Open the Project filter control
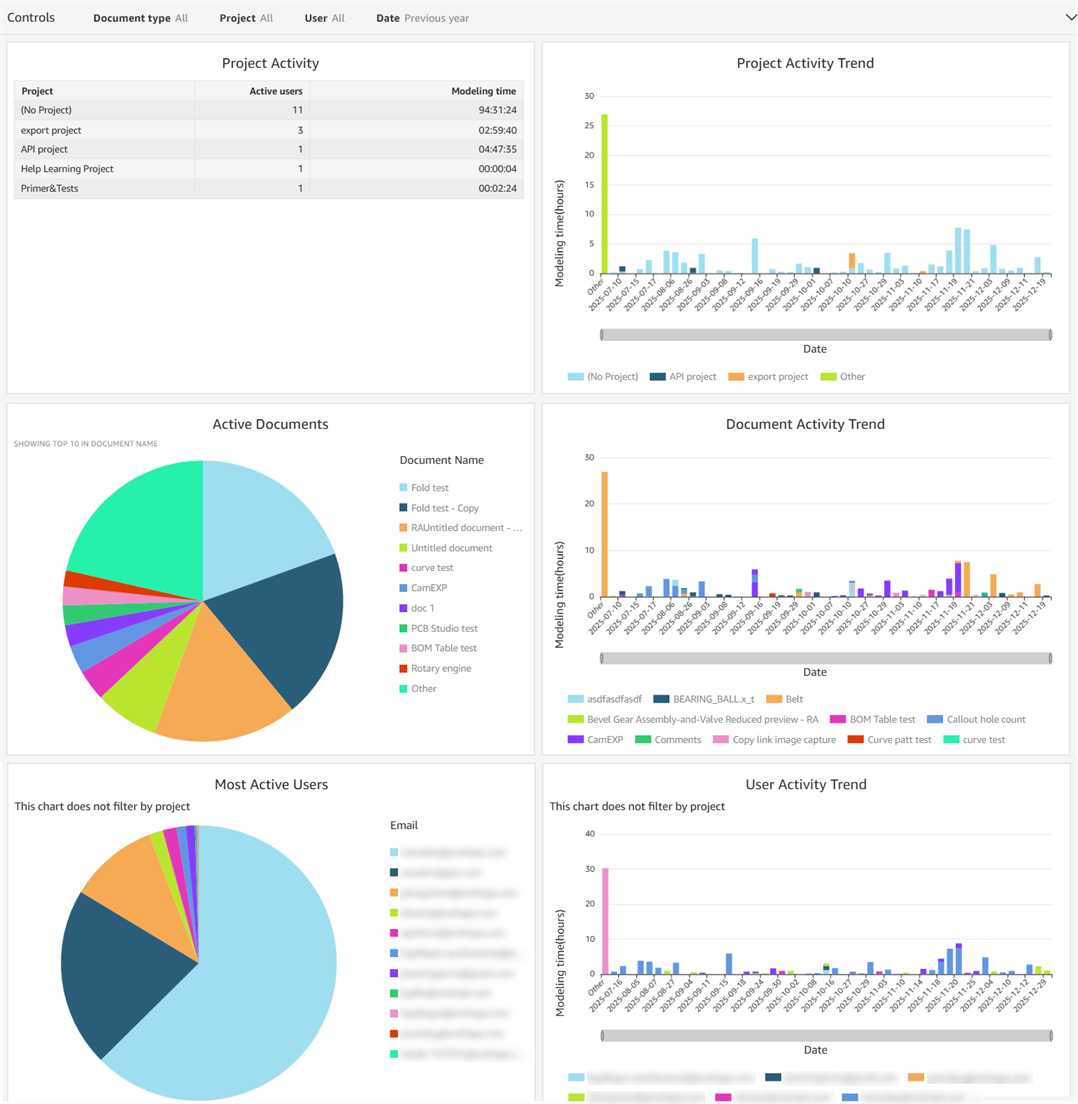This screenshot has width=1078, height=1104. click(x=246, y=18)
